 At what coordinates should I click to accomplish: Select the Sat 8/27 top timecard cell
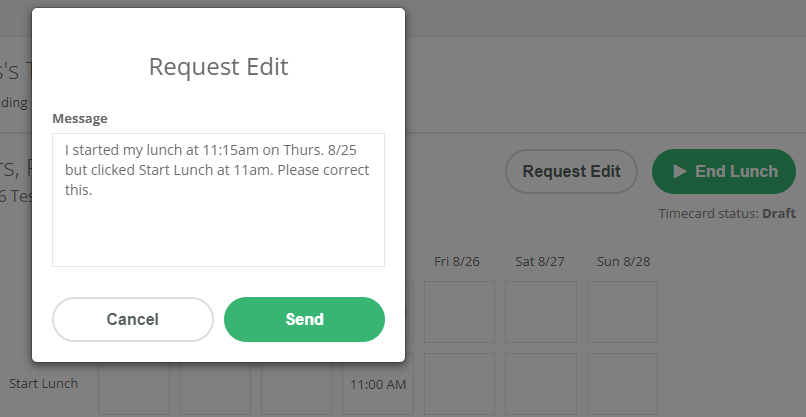tap(541, 312)
